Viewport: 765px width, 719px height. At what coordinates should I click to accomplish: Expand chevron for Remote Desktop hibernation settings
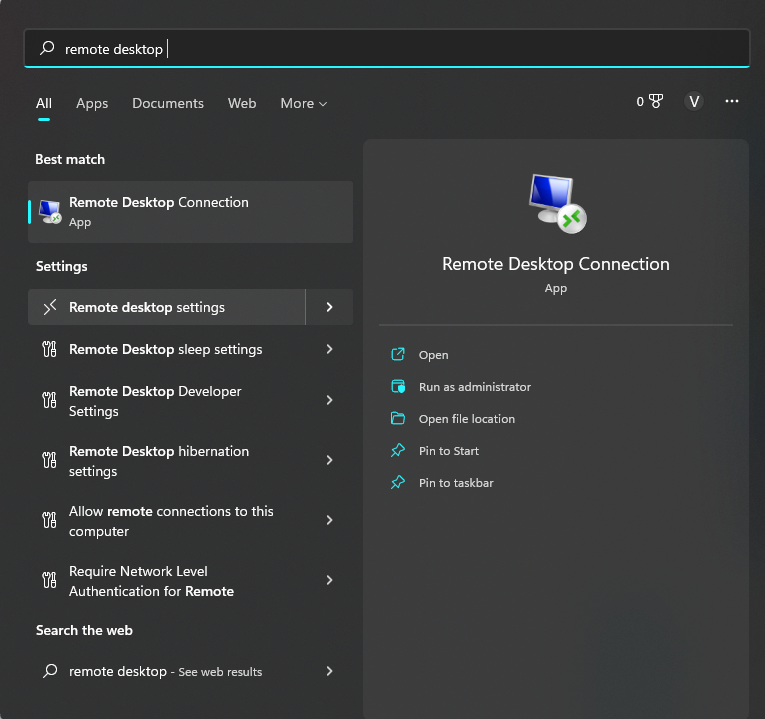pyautogui.click(x=329, y=460)
